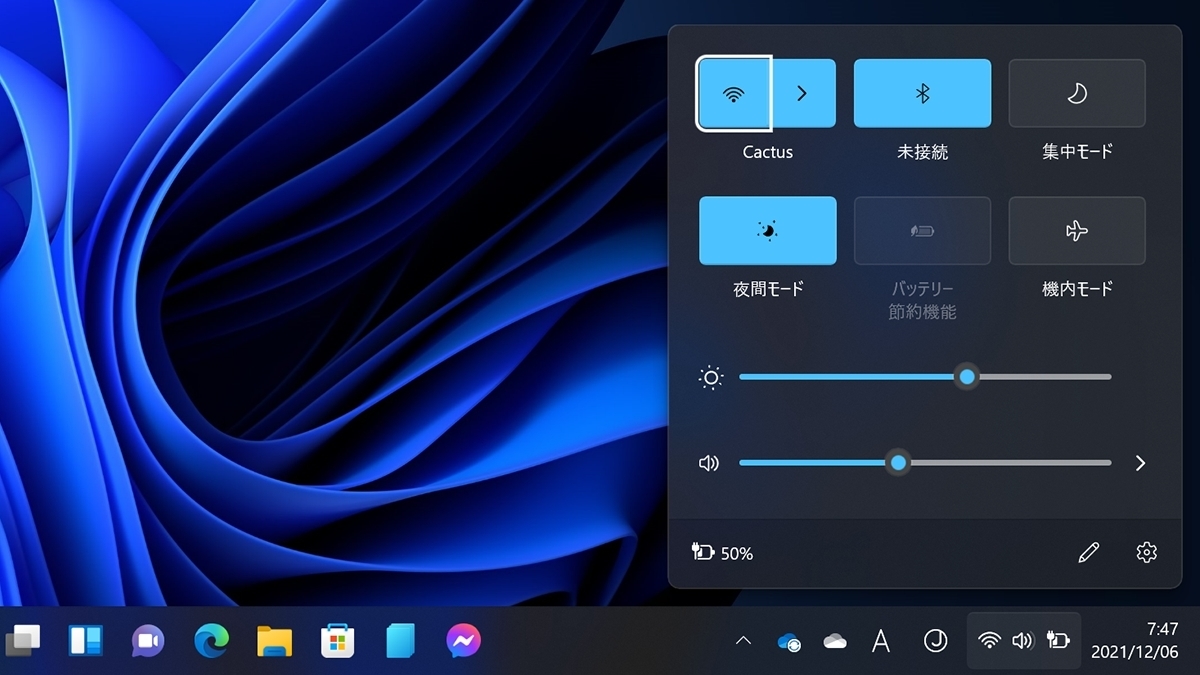This screenshot has height=675, width=1200.
Task: Click the バッテリー節約機能 battery saver tile
Action: point(922,231)
